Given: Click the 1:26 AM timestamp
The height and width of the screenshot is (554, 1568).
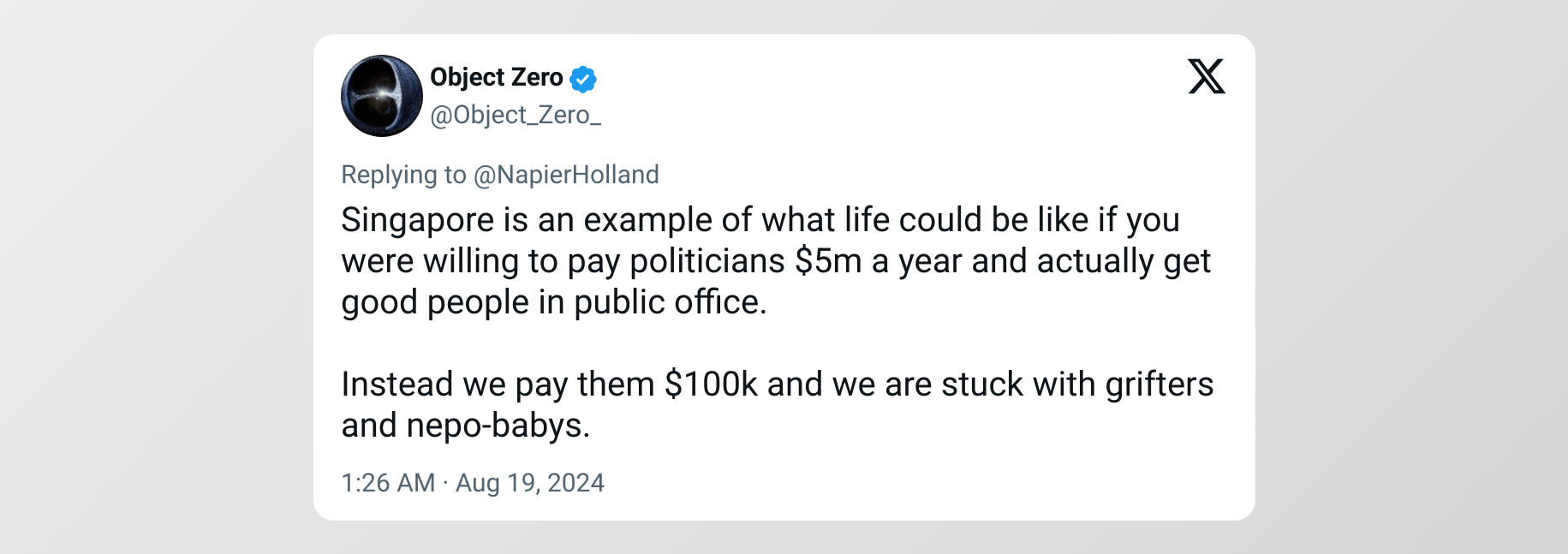Looking at the screenshot, I should click(x=388, y=483).
